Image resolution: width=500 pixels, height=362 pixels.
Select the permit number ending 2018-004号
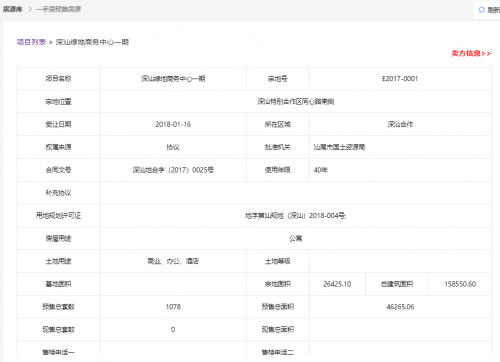pos(296,216)
